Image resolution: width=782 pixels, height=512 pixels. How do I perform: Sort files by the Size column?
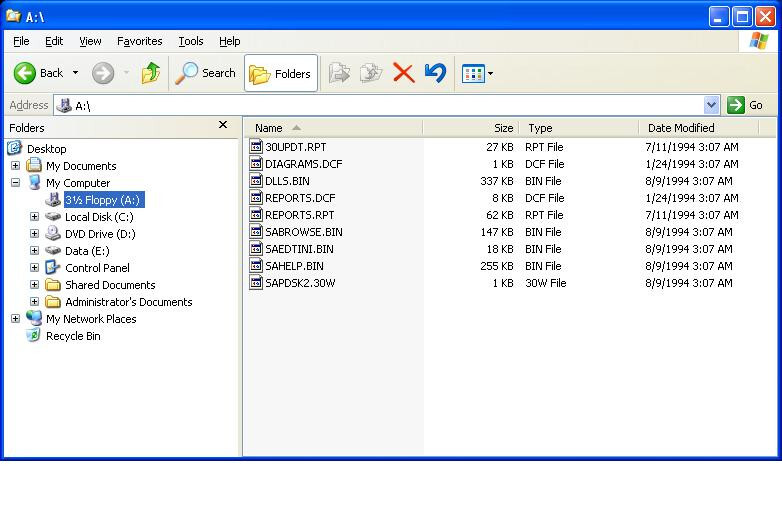tap(471, 128)
